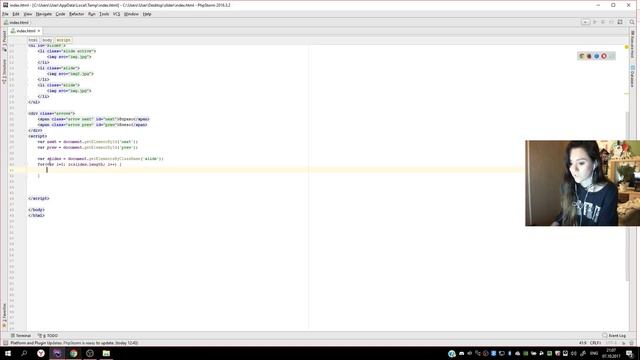This screenshot has height=360, width=640.
Task: Click the project structure toolbar icon
Action: [x=620, y=22]
